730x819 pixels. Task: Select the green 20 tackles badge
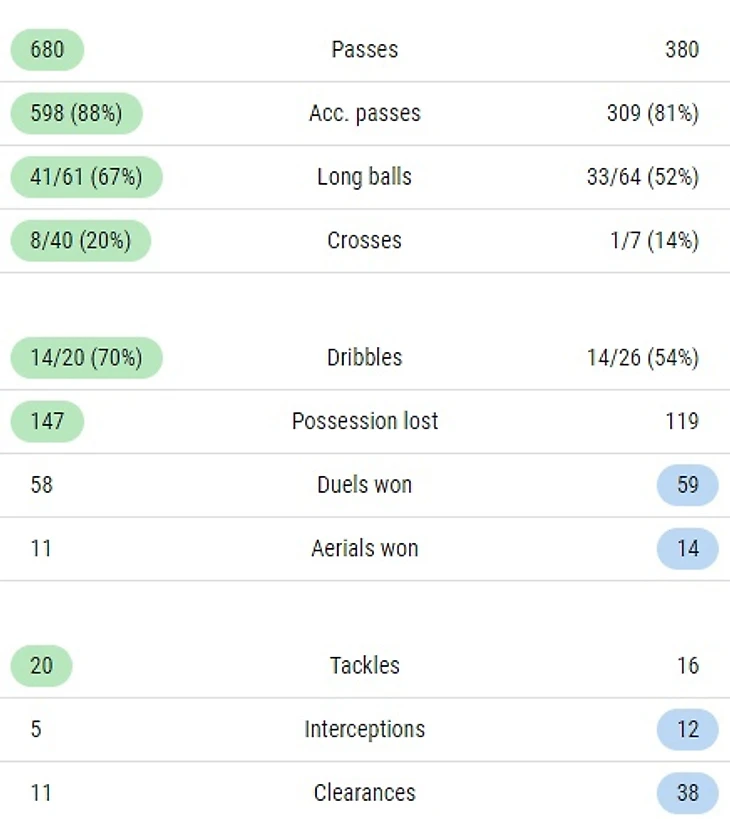click(41, 665)
